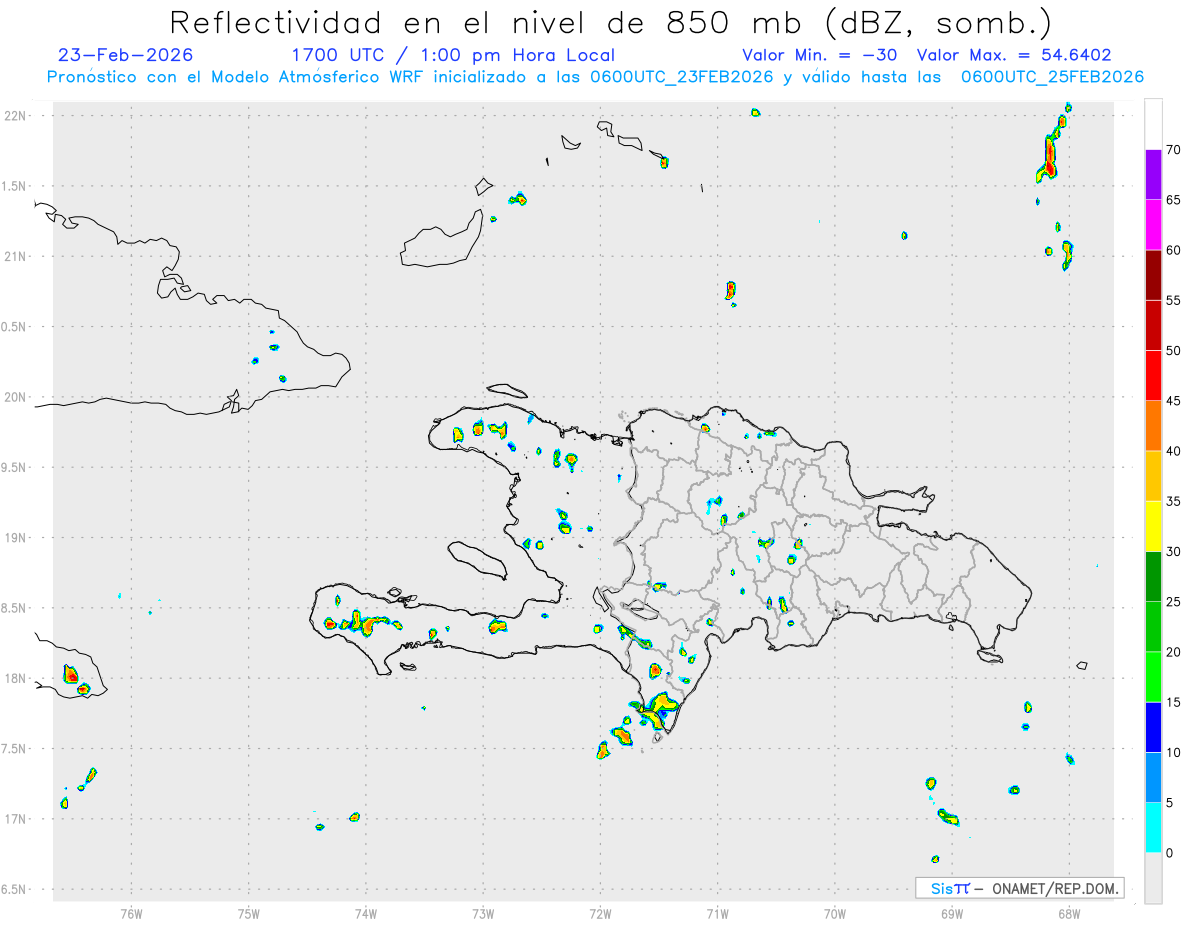Select the bright red 45–50 dBZ color bar segment
The image size is (1200, 927).
1153,375
